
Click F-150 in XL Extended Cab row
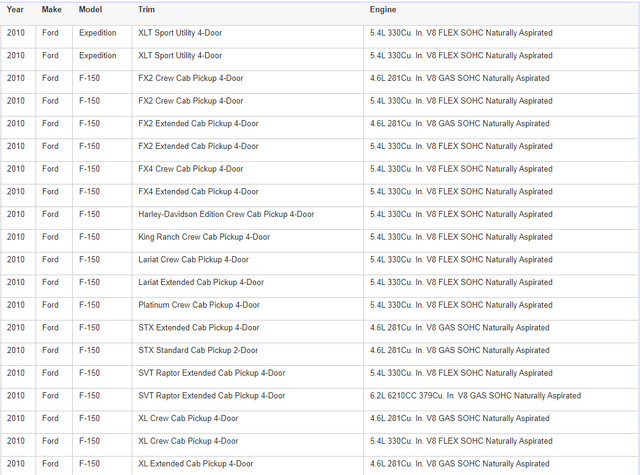click(x=89, y=464)
